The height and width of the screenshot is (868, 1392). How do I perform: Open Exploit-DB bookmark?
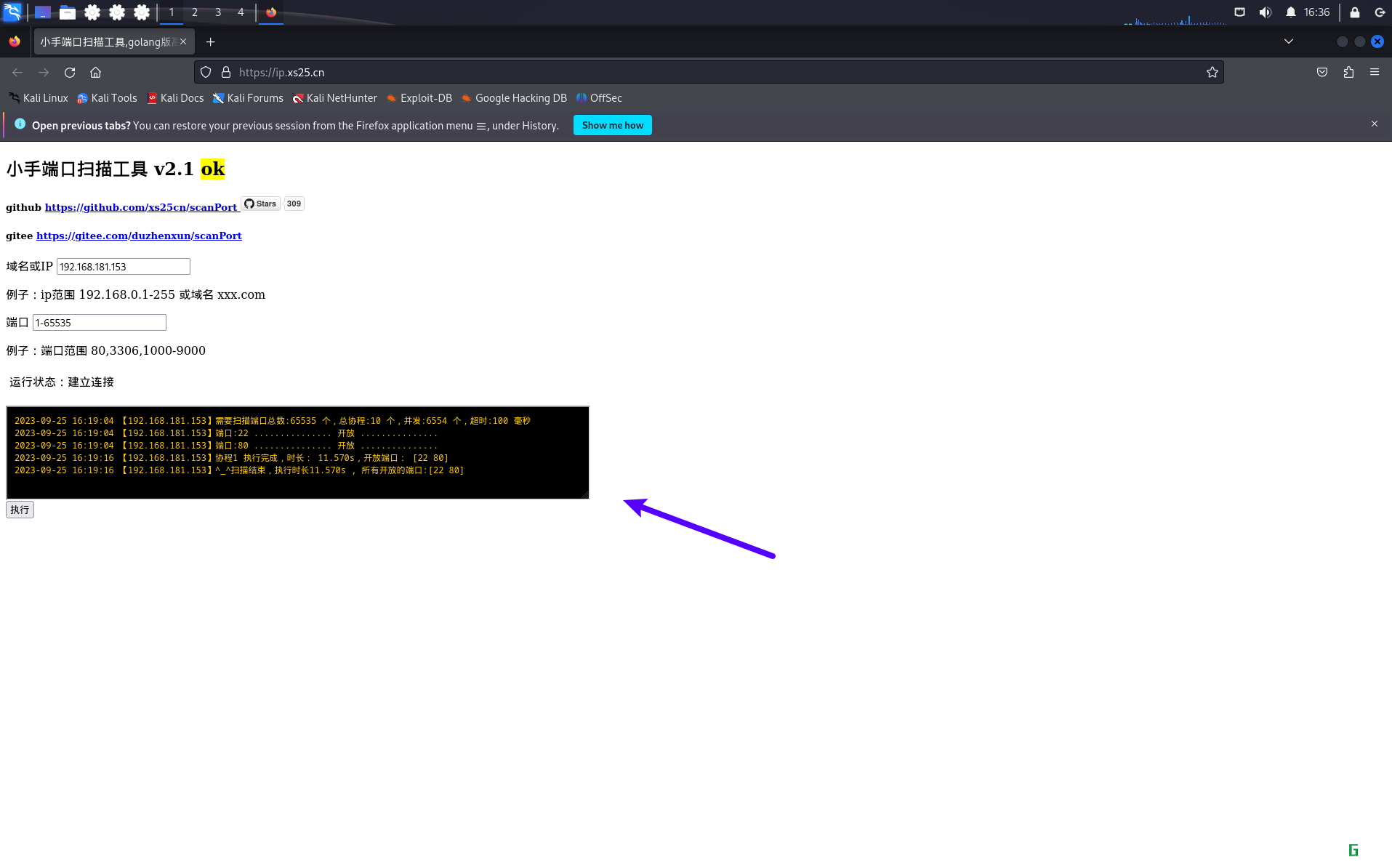[419, 98]
